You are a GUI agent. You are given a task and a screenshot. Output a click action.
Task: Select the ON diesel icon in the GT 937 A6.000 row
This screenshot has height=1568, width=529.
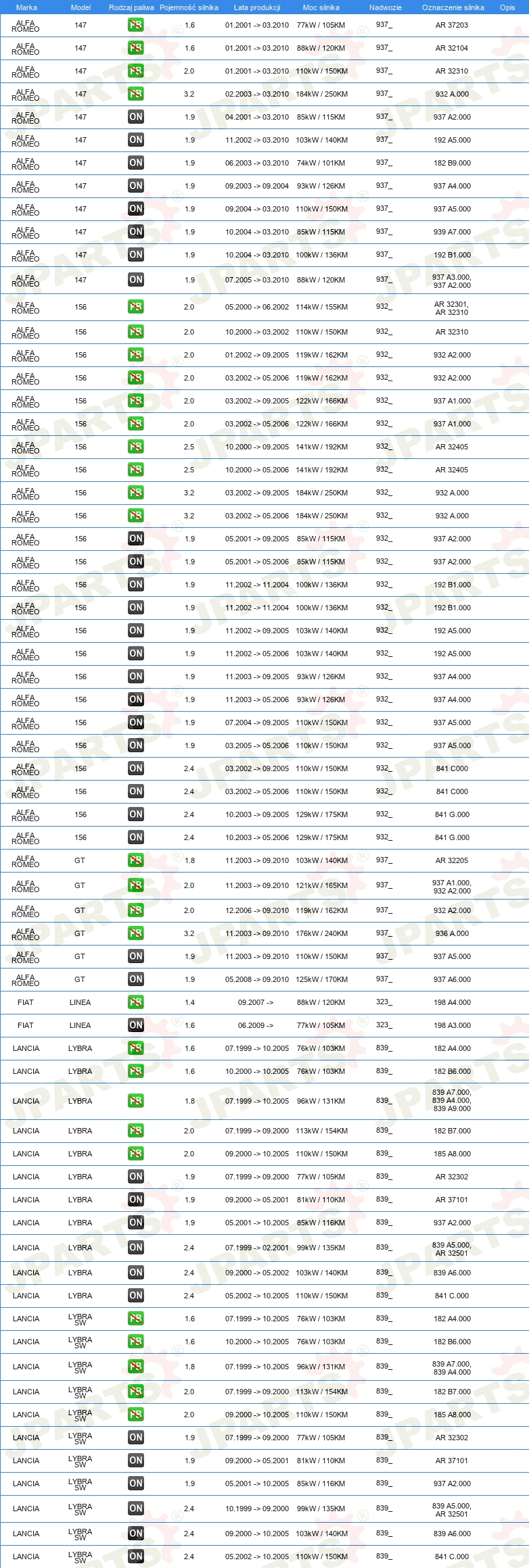point(135,979)
